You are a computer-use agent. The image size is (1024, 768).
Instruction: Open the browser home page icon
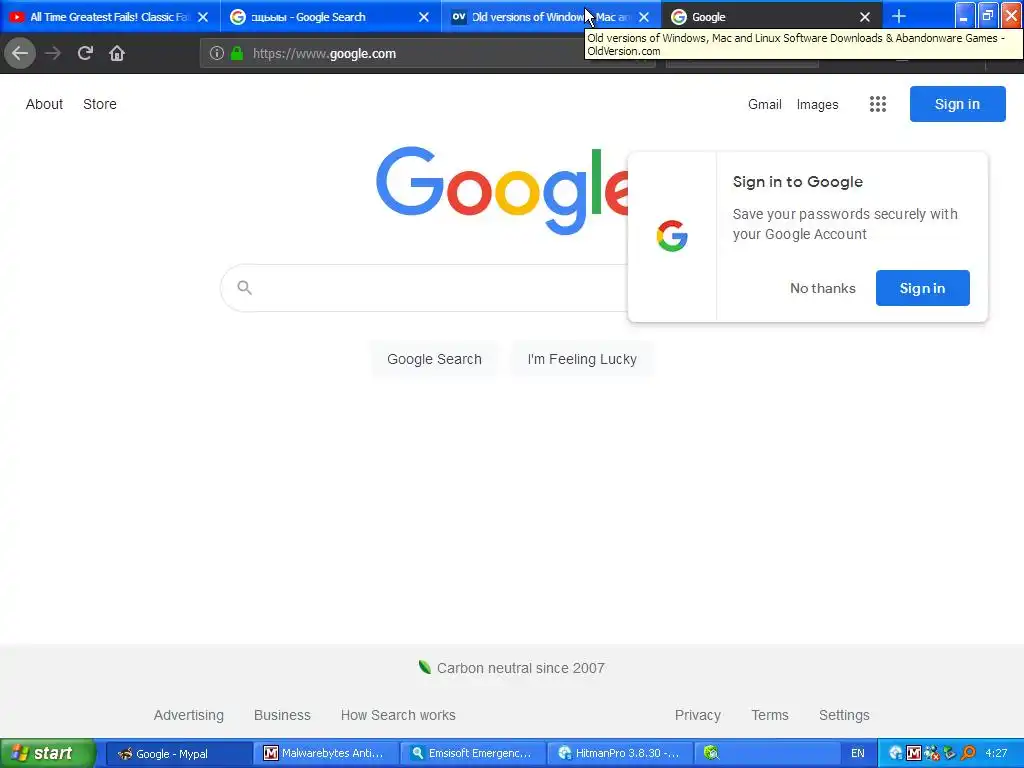click(117, 53)
